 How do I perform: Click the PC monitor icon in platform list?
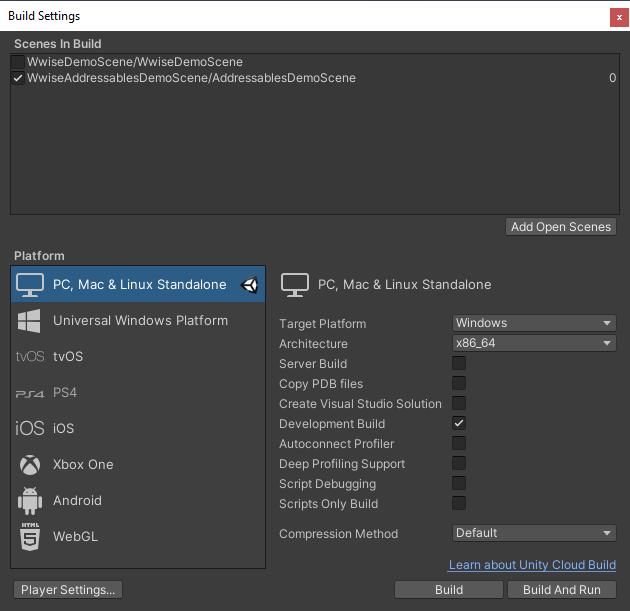pyautogui.click(x=30, y=285)
